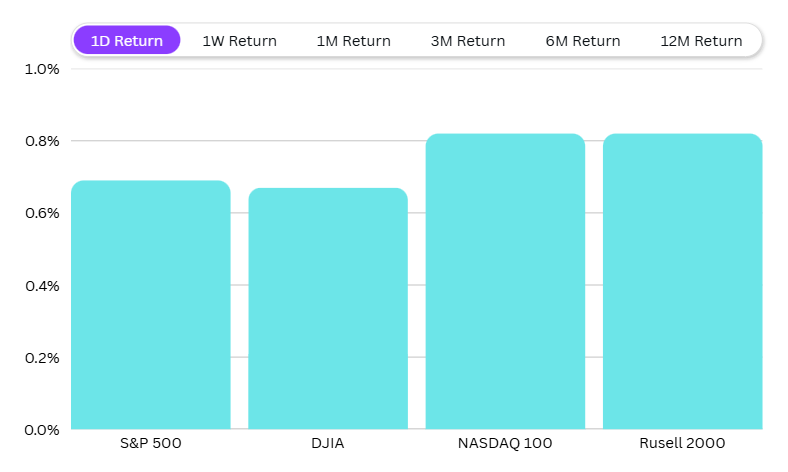Click the DJIA axis label
788x472 pixels.
[328, 443]
